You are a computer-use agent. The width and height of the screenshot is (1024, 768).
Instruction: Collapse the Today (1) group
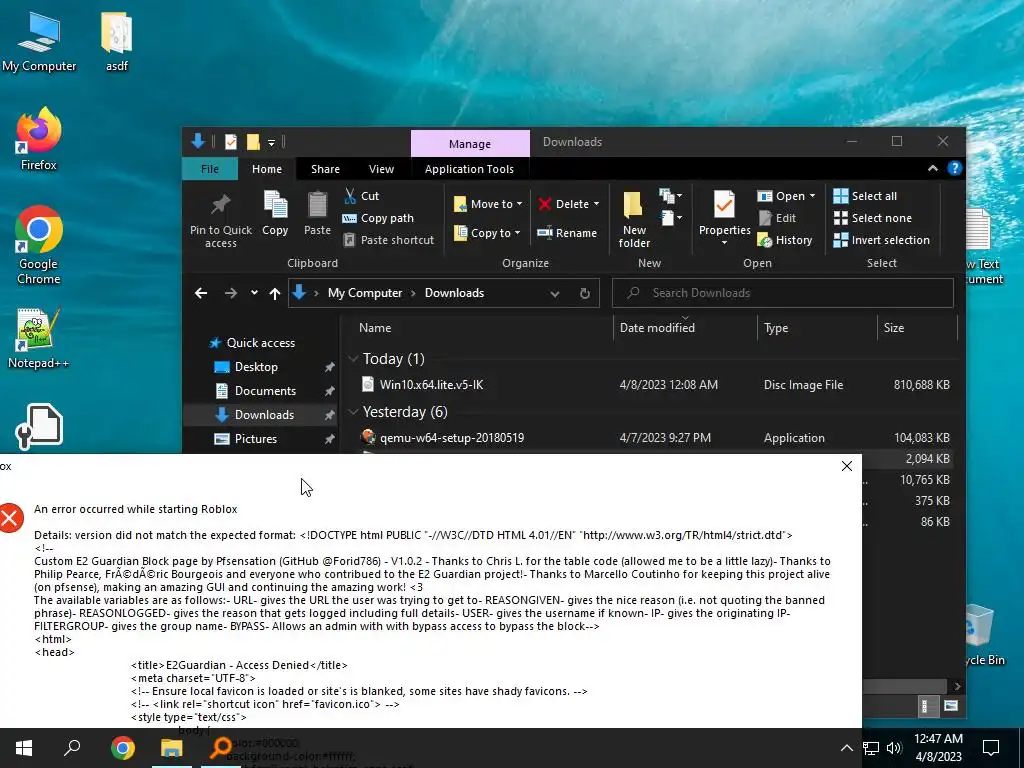pyautogui.click(x=353, y=359)
